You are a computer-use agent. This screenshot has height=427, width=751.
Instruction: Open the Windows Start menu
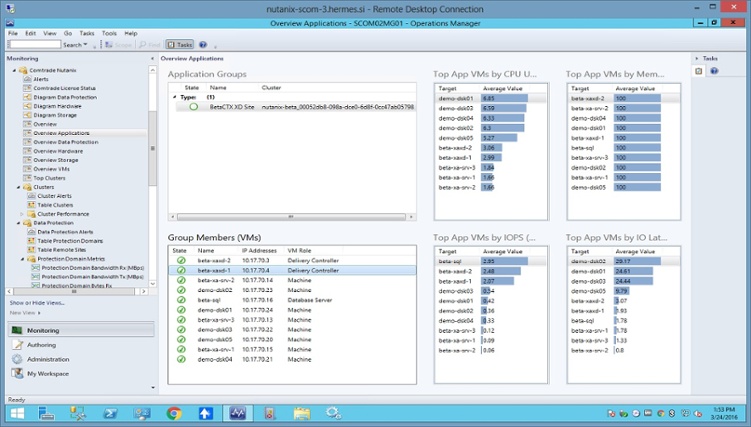[x=17, y=413]
